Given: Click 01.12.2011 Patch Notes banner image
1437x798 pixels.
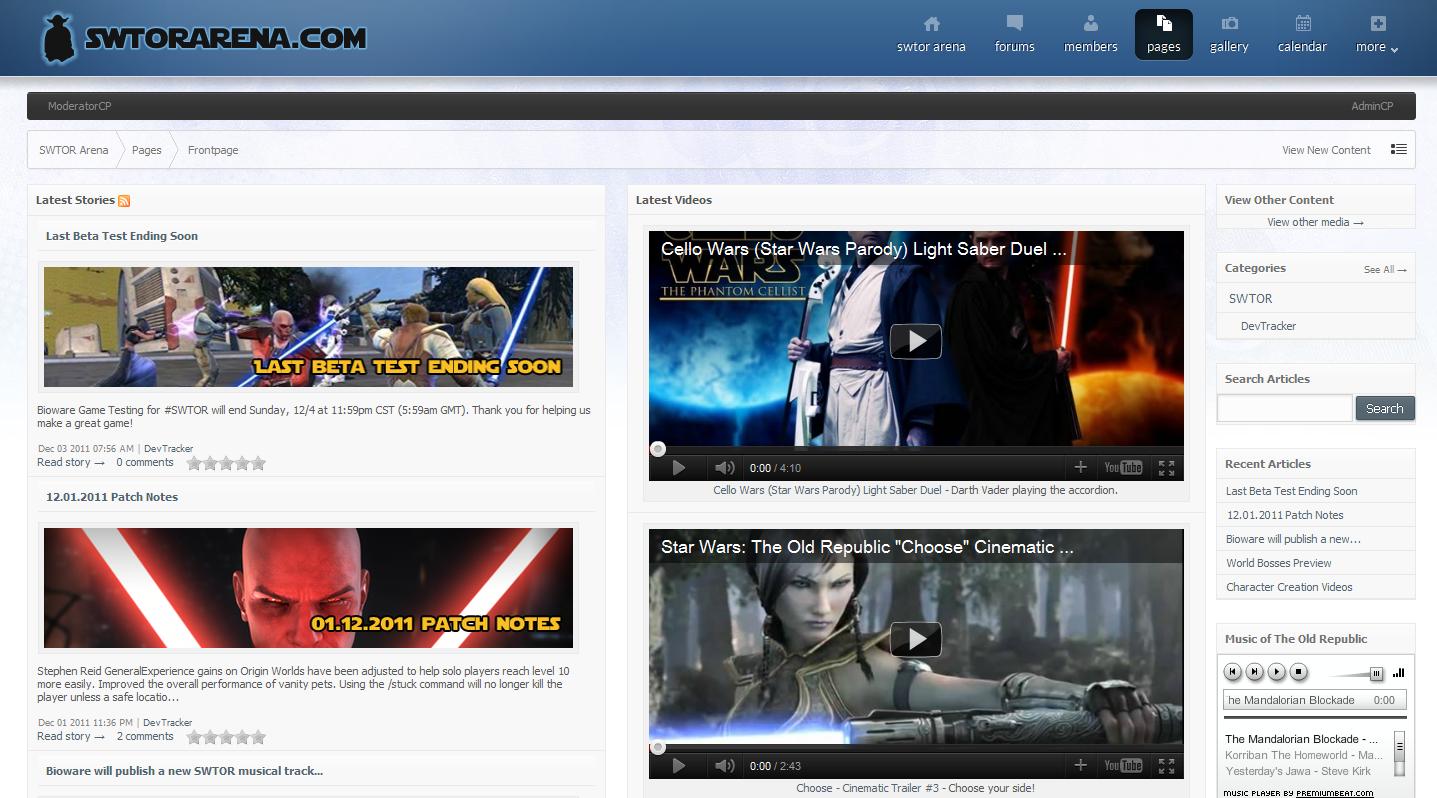Looking at the screenshot, I should (x=308, y=588).
